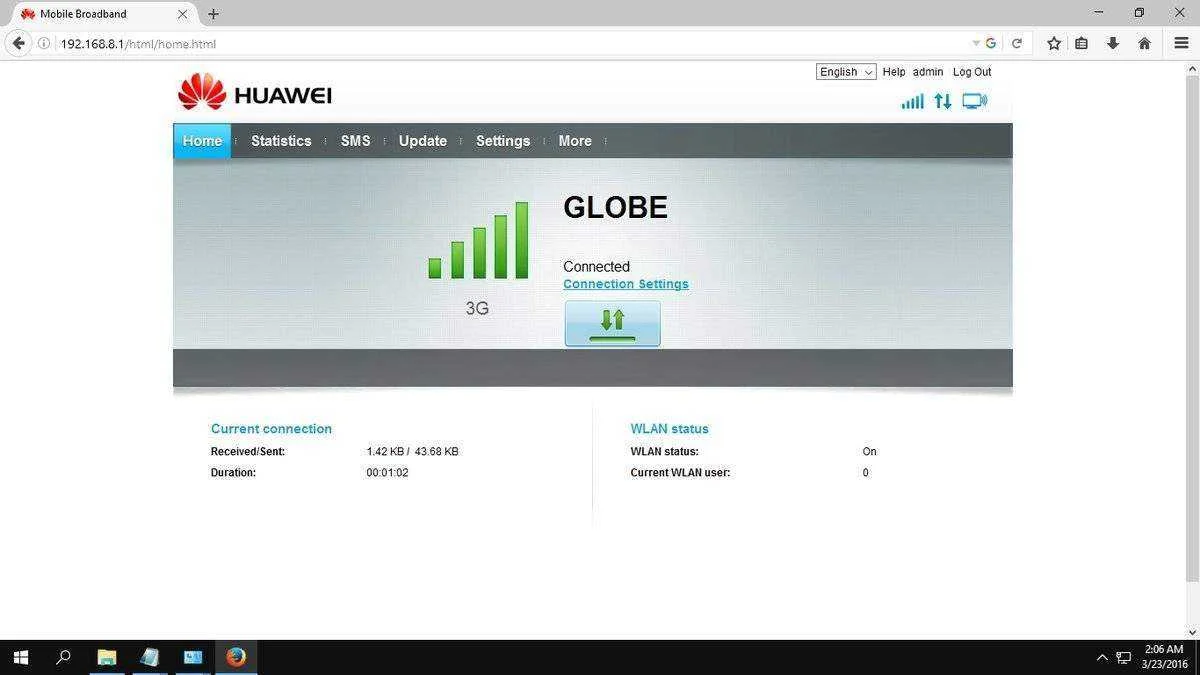Click the taskbar search magnifier
Screen dimensions: 1200x675
(x=63, y=657)
